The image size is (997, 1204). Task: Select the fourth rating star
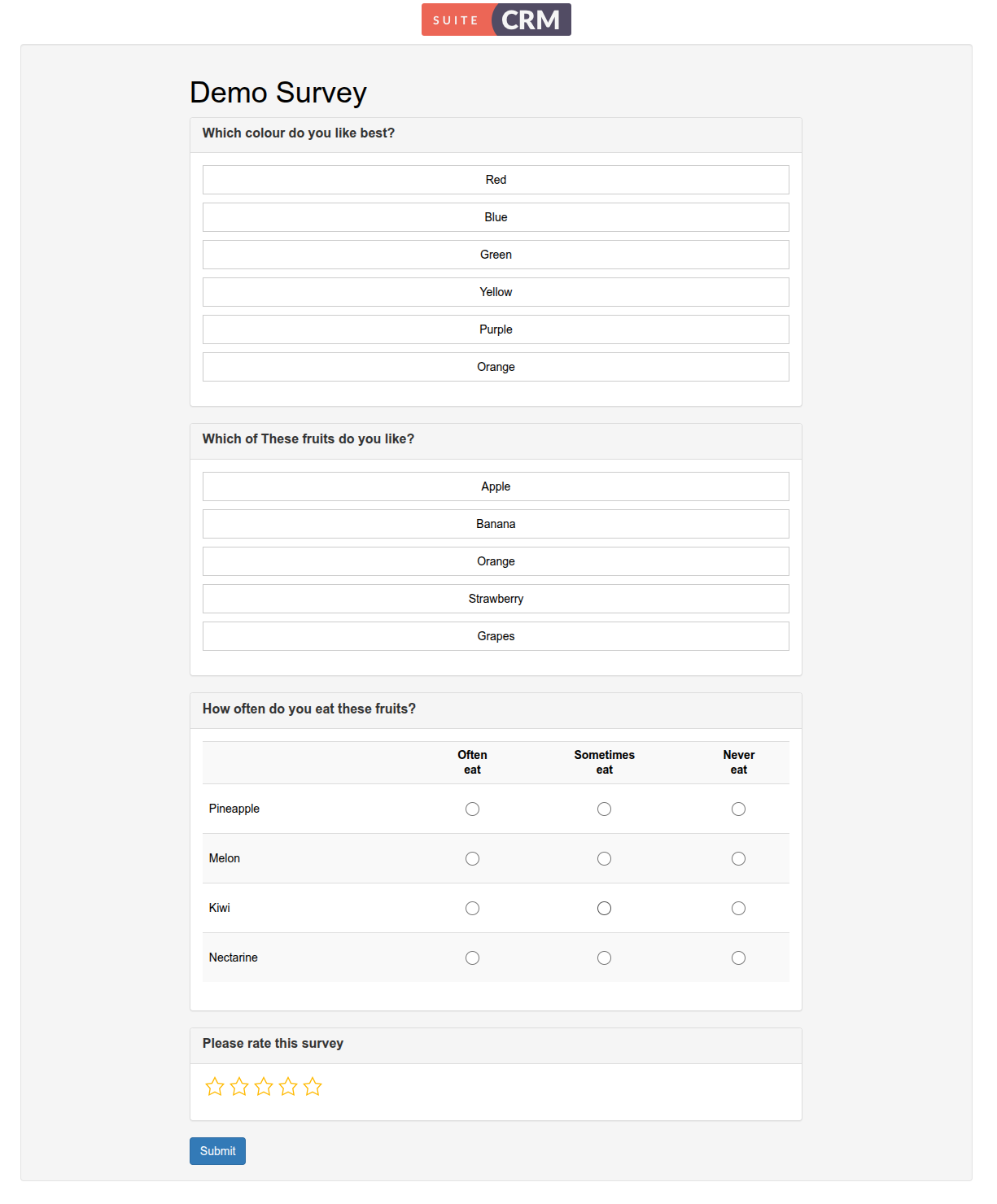click(x=288, y=1086)
